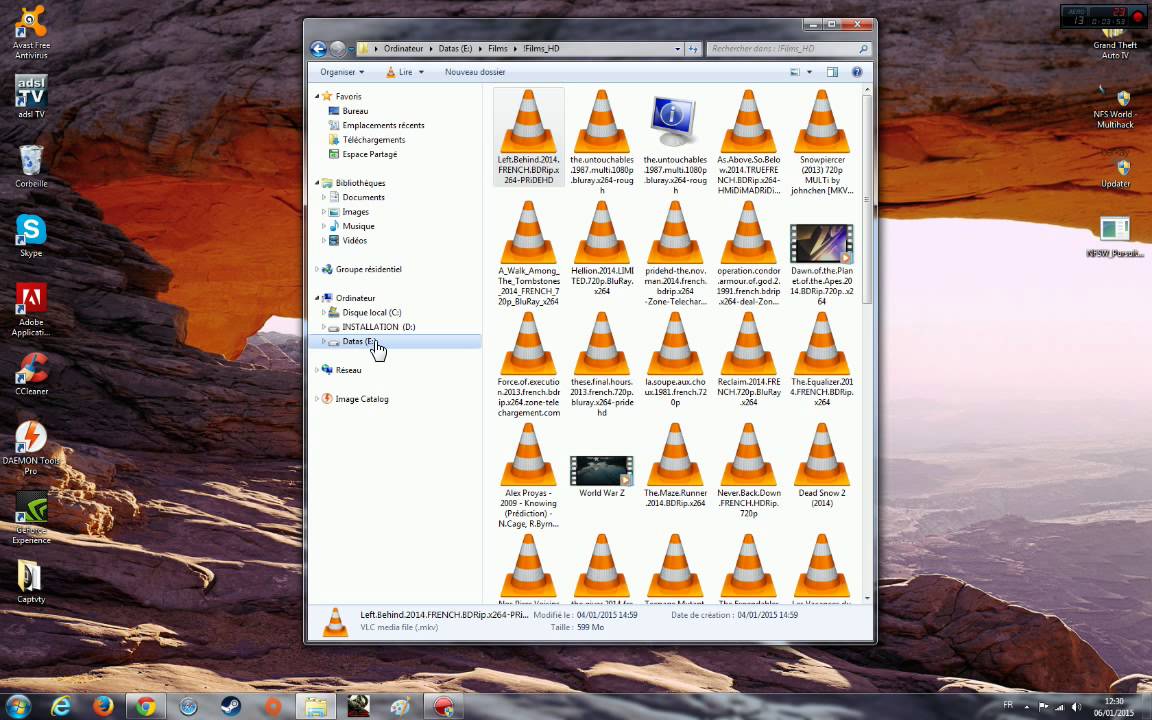The image size is (1152, 720).
Task: Open the change view options dropdown arrow
Action: point(810,72)
